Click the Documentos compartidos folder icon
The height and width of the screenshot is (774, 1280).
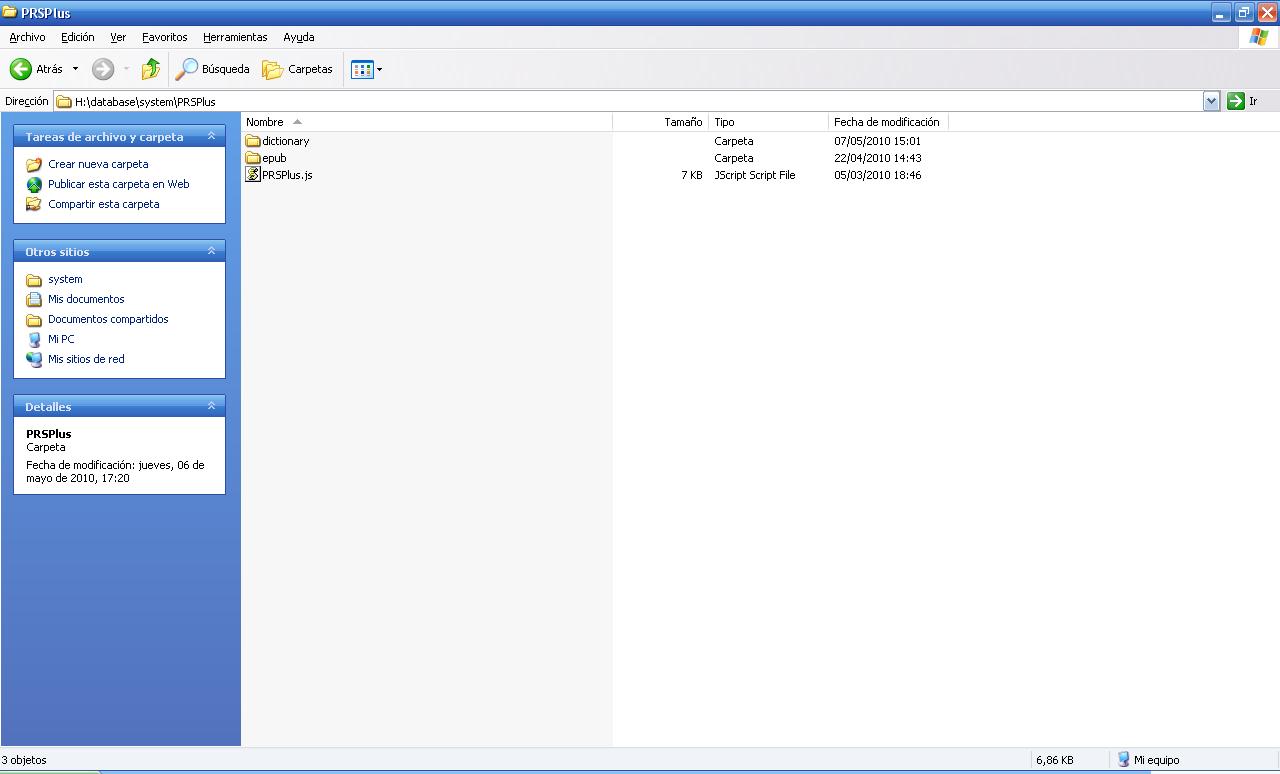tap(34, 319)
